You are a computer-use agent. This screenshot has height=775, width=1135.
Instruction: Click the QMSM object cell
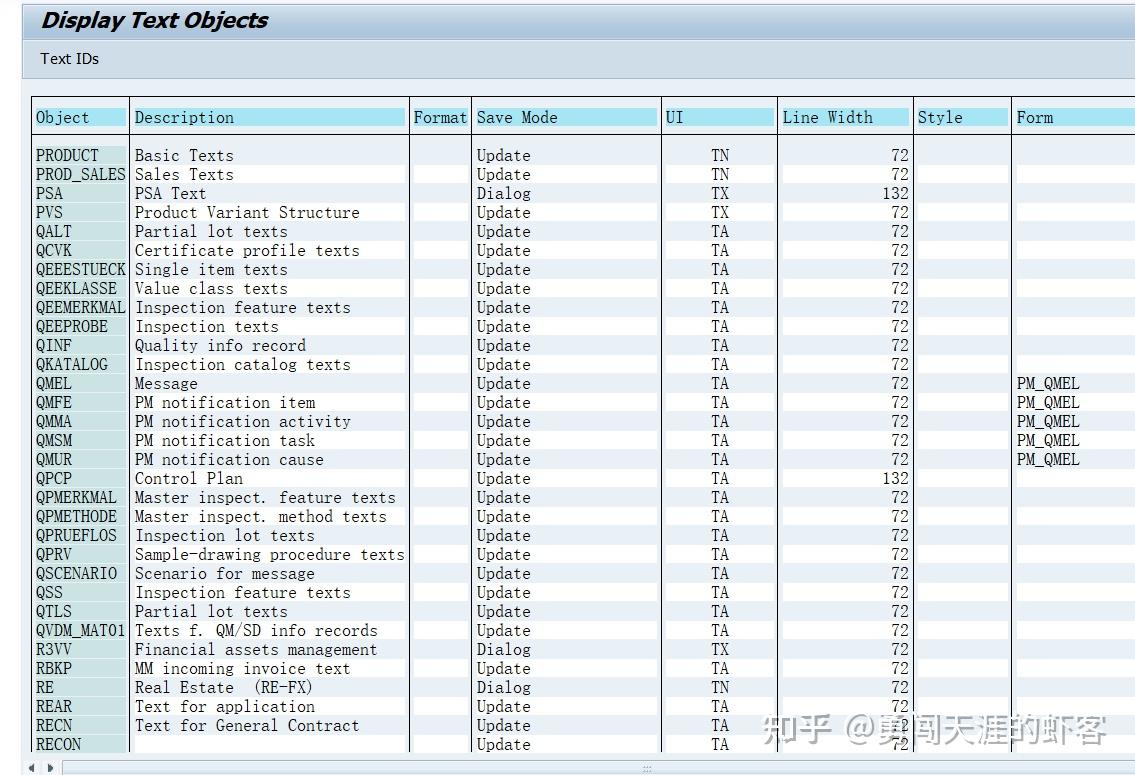click(x=80, y=441)
